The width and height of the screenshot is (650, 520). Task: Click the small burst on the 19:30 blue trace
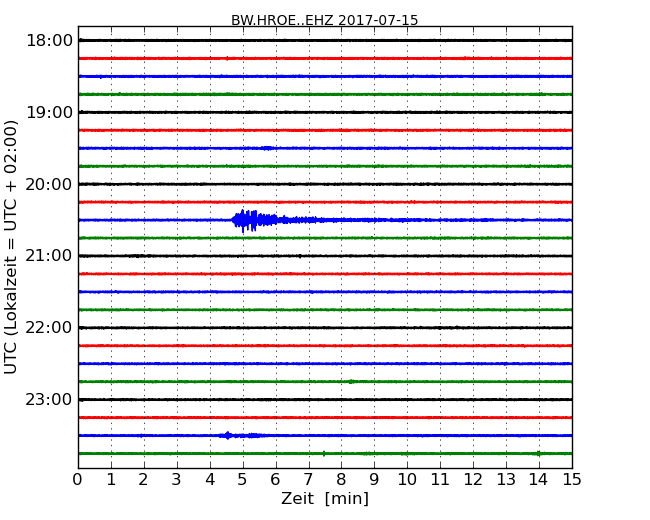pyautogui.click(x=267, y=148)
